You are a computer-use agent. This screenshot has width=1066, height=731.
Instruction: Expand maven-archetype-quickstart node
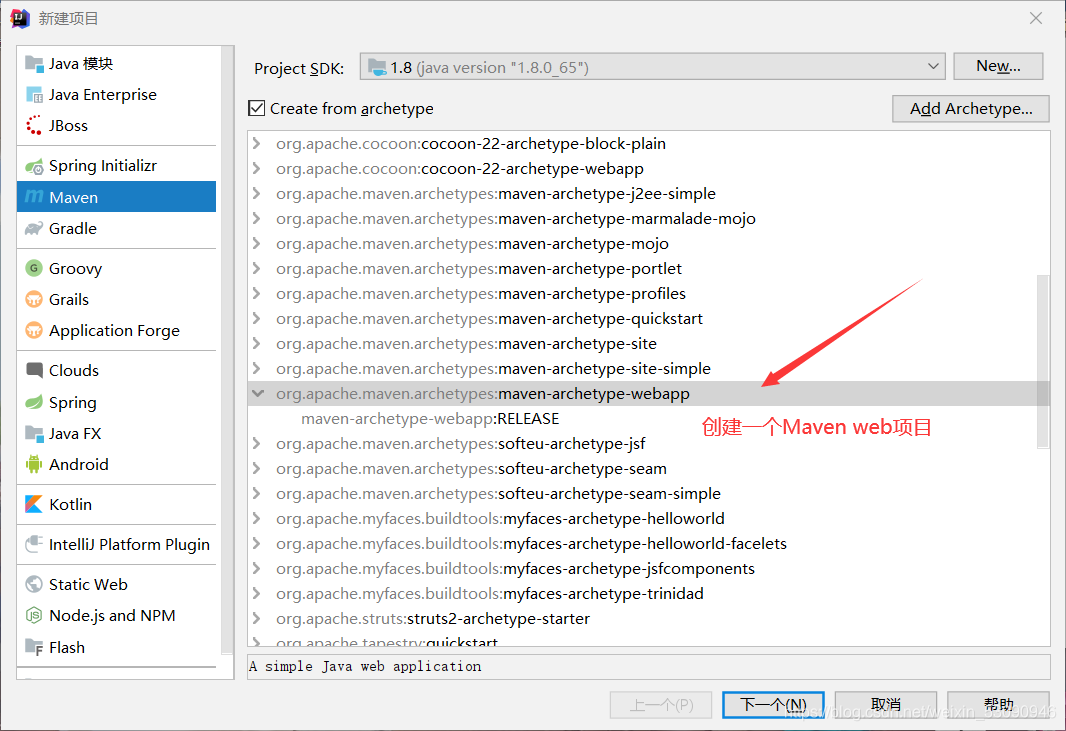pyautogui.click(x=256, y=318)
